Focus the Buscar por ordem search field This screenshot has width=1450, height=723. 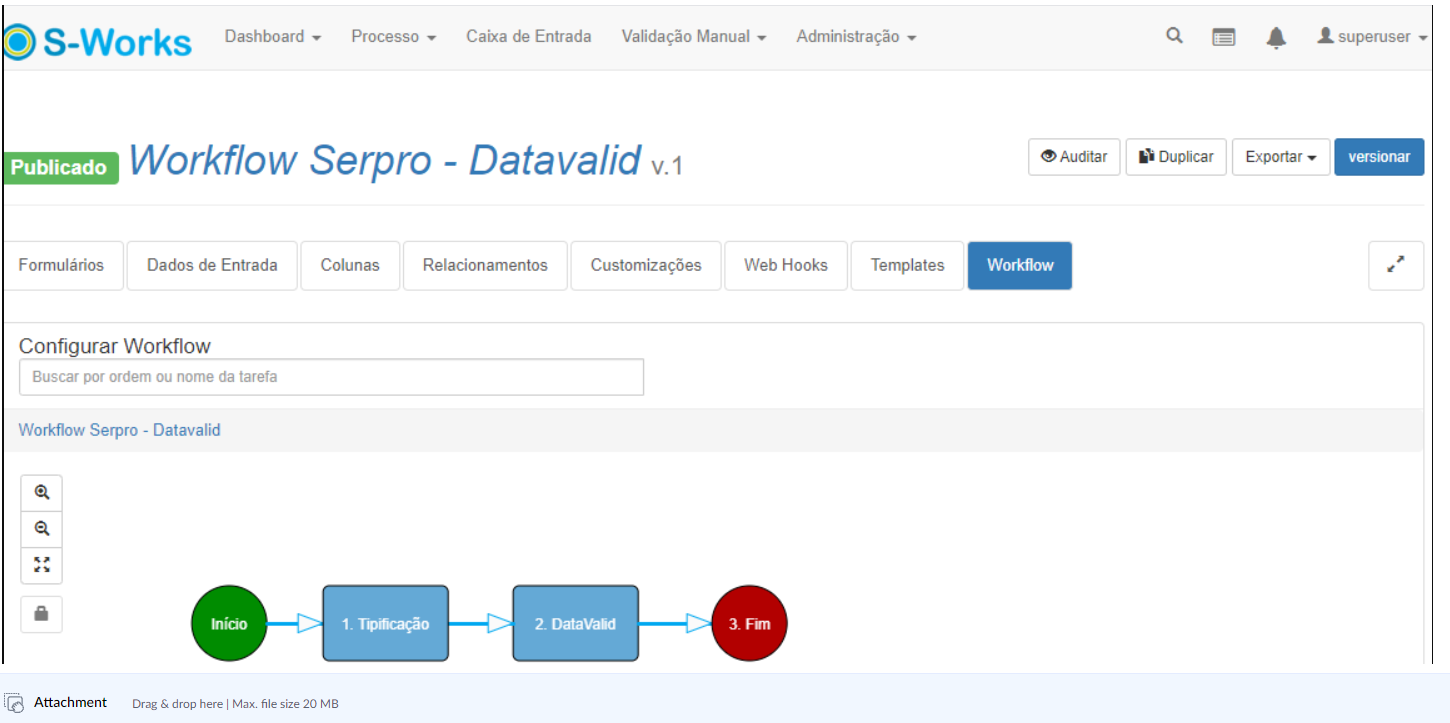pyautogui.click(x=331, y=377)
